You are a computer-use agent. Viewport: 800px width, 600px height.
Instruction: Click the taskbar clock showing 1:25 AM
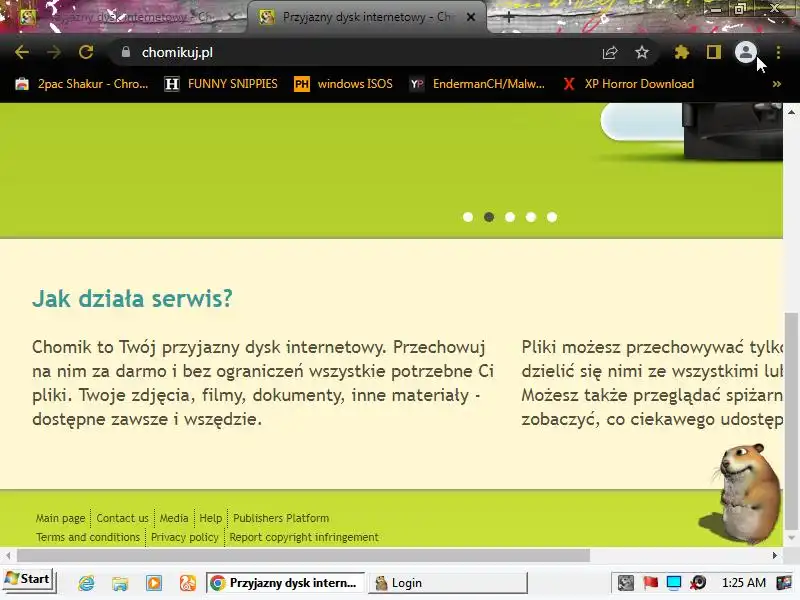[x=743, y=583]
